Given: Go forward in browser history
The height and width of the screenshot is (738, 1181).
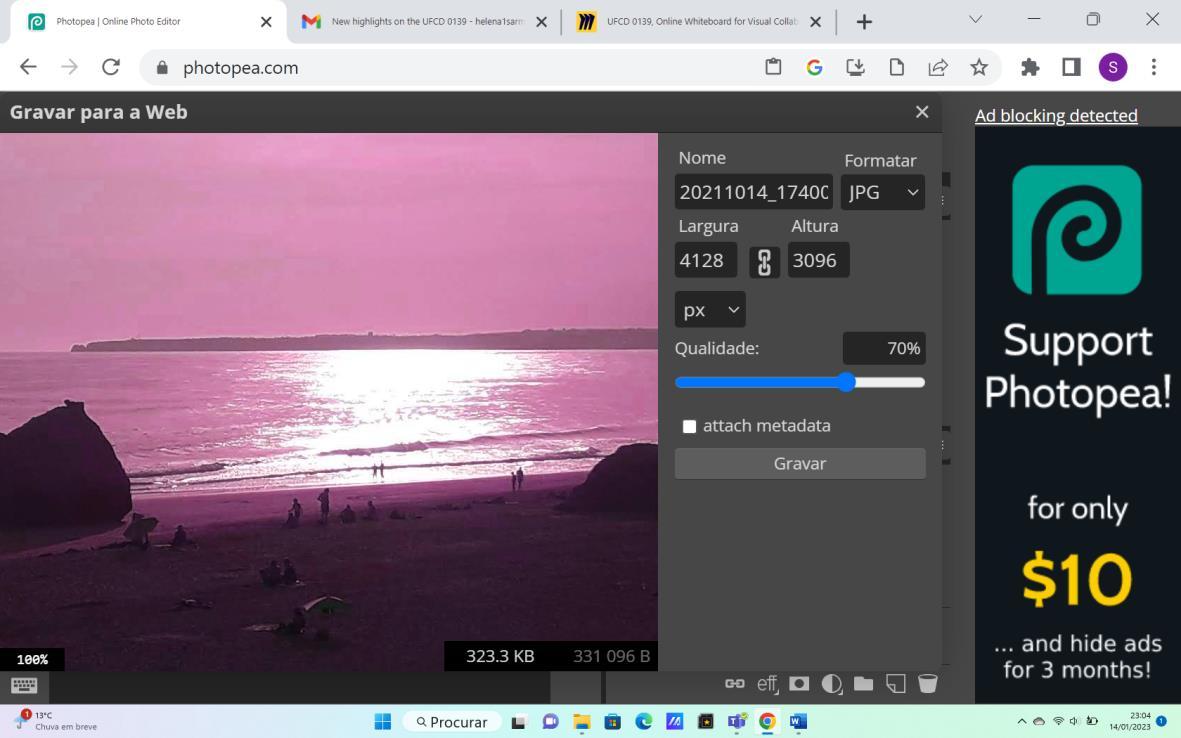Looking at the screenshot, I should 69,68.
